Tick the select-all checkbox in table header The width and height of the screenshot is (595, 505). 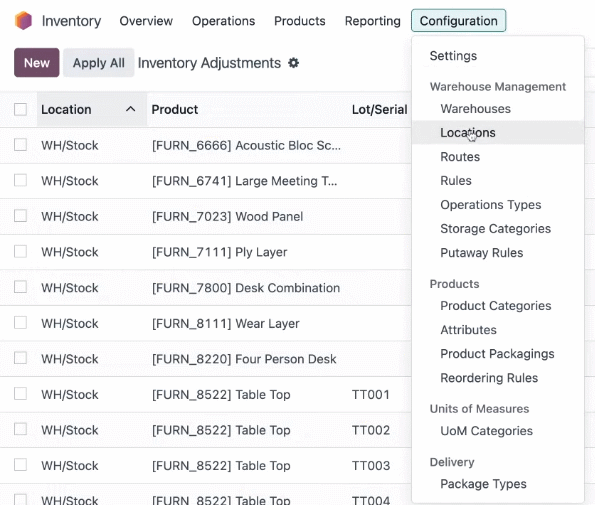pyautogui.click(x=20, y=109)
